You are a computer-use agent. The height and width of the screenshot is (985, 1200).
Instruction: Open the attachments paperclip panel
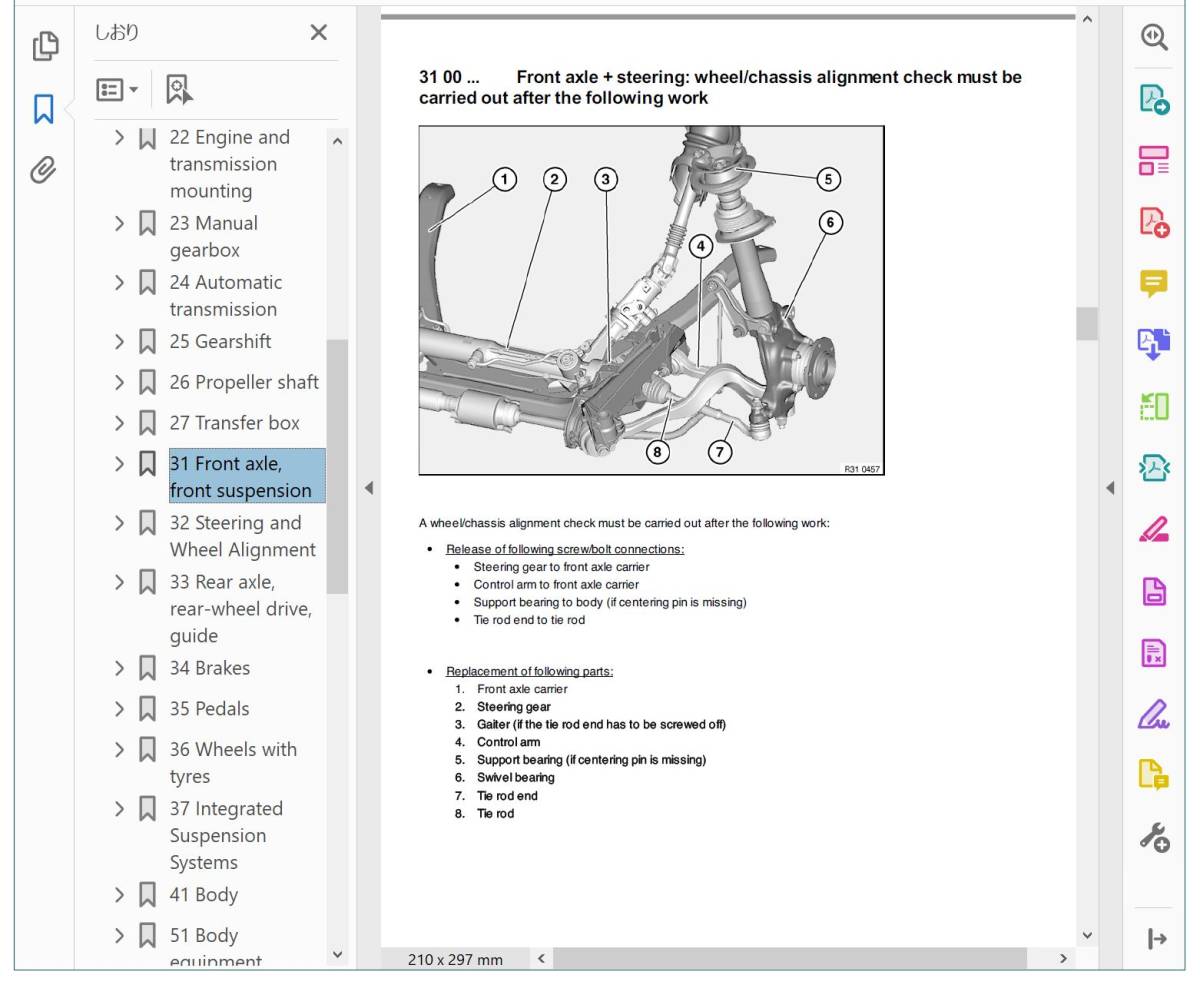pos(43,170)
